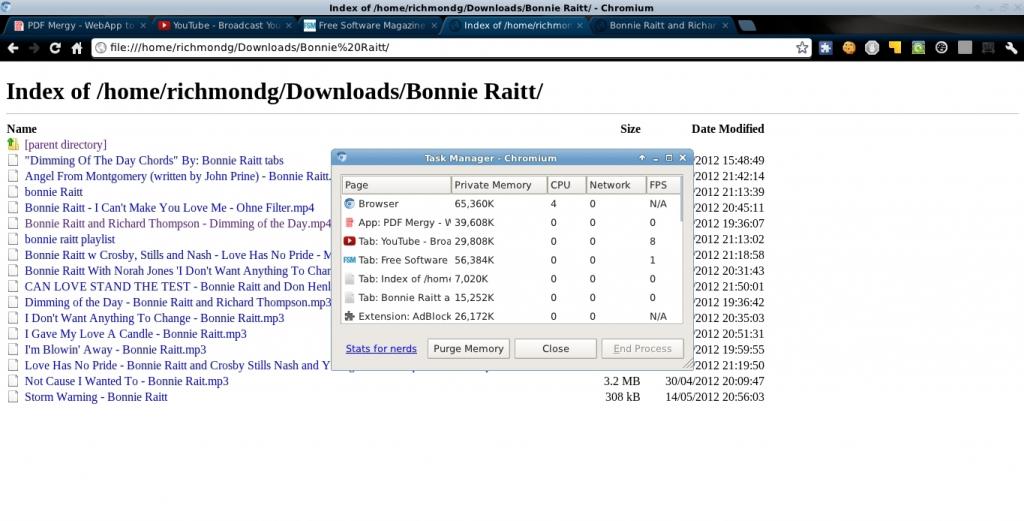Image resolution: width=1024 pixels, height=521 pixels.
Task: Open I'm Blowin' Away - Bonnie Raitt.mp3
Action: click(116, 349)
